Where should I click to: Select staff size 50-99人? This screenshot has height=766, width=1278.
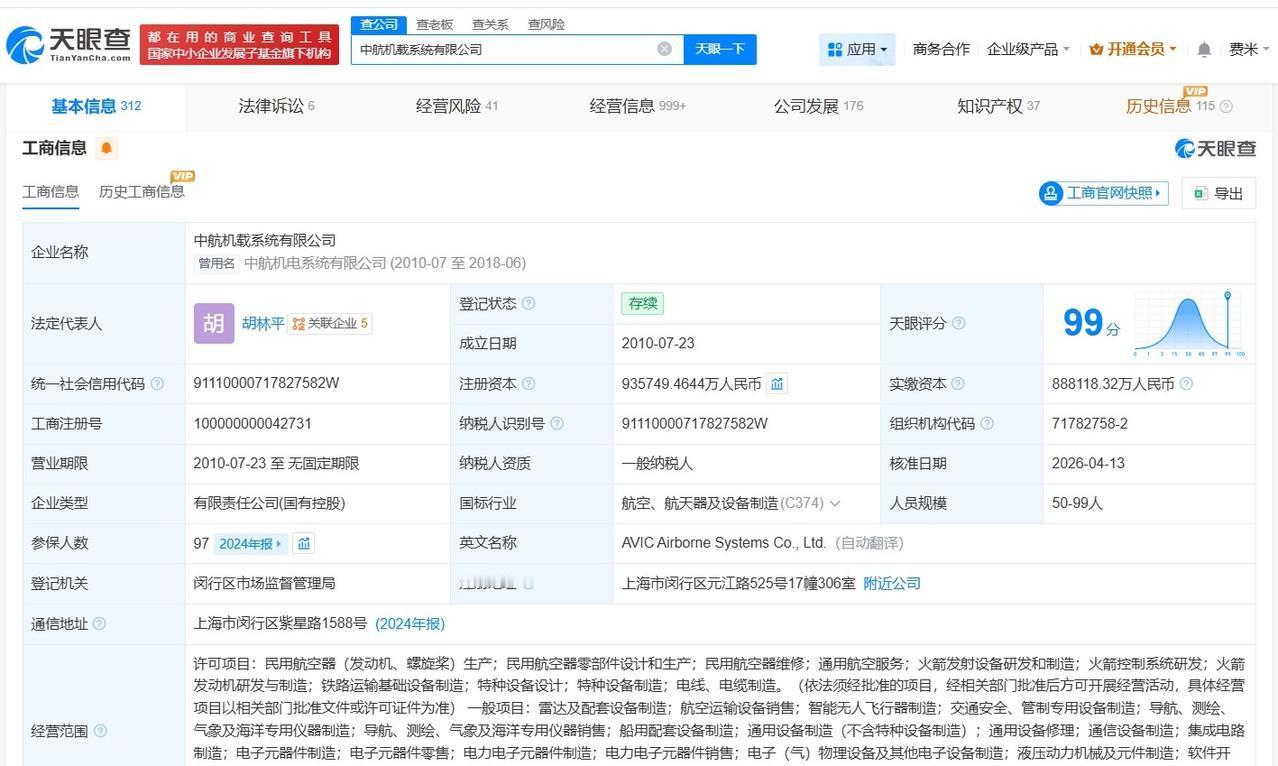1077,504
